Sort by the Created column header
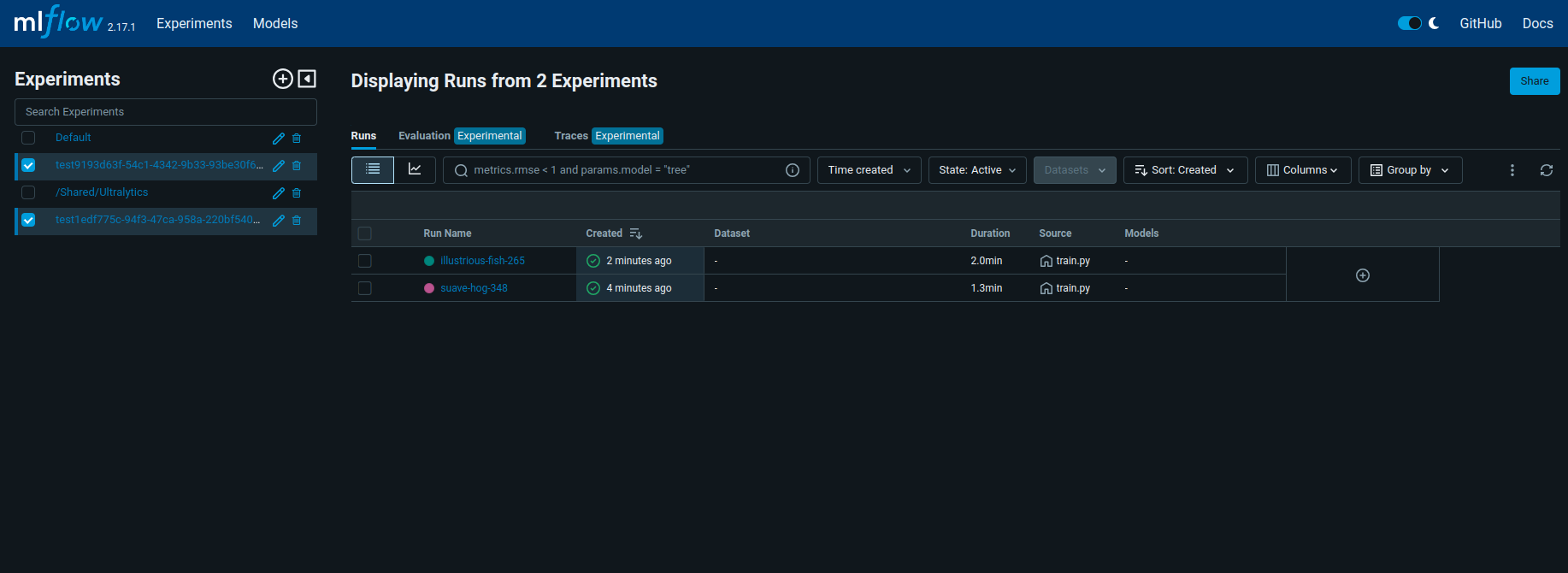This screenshot has height=573, width=1568. pos(604,233)
